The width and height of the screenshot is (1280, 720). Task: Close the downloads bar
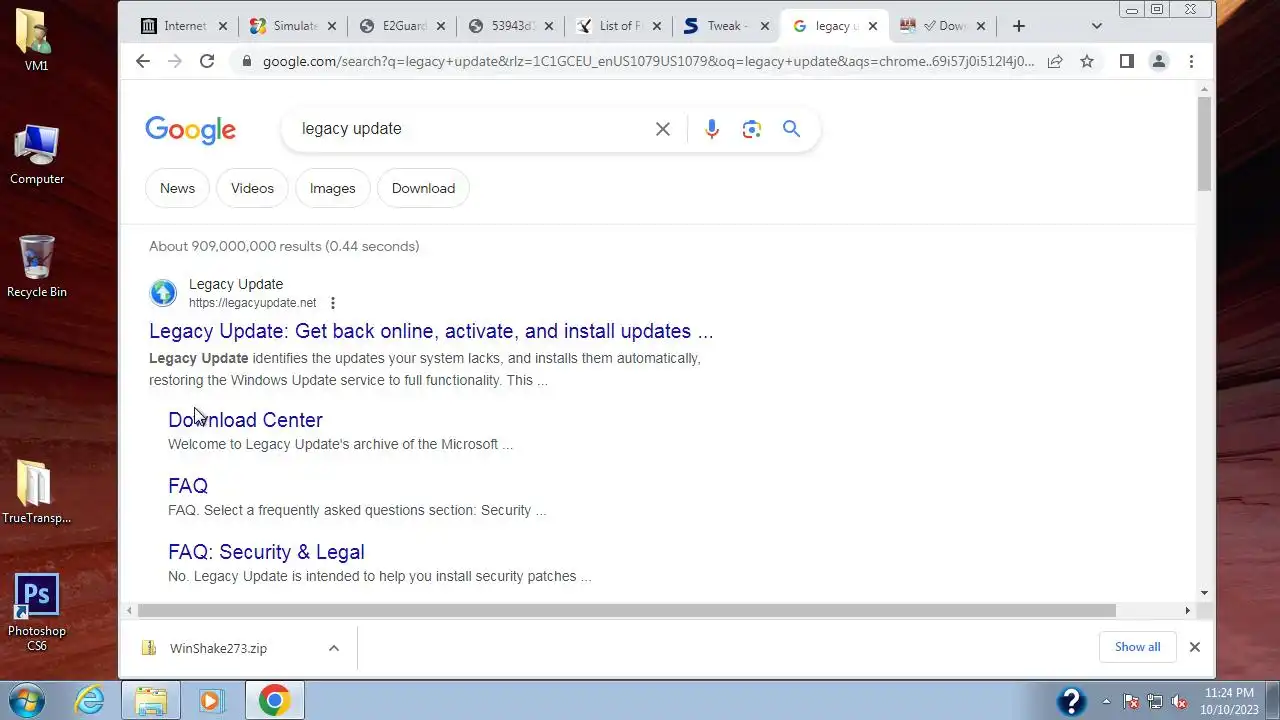click(x=1194, y=647)
